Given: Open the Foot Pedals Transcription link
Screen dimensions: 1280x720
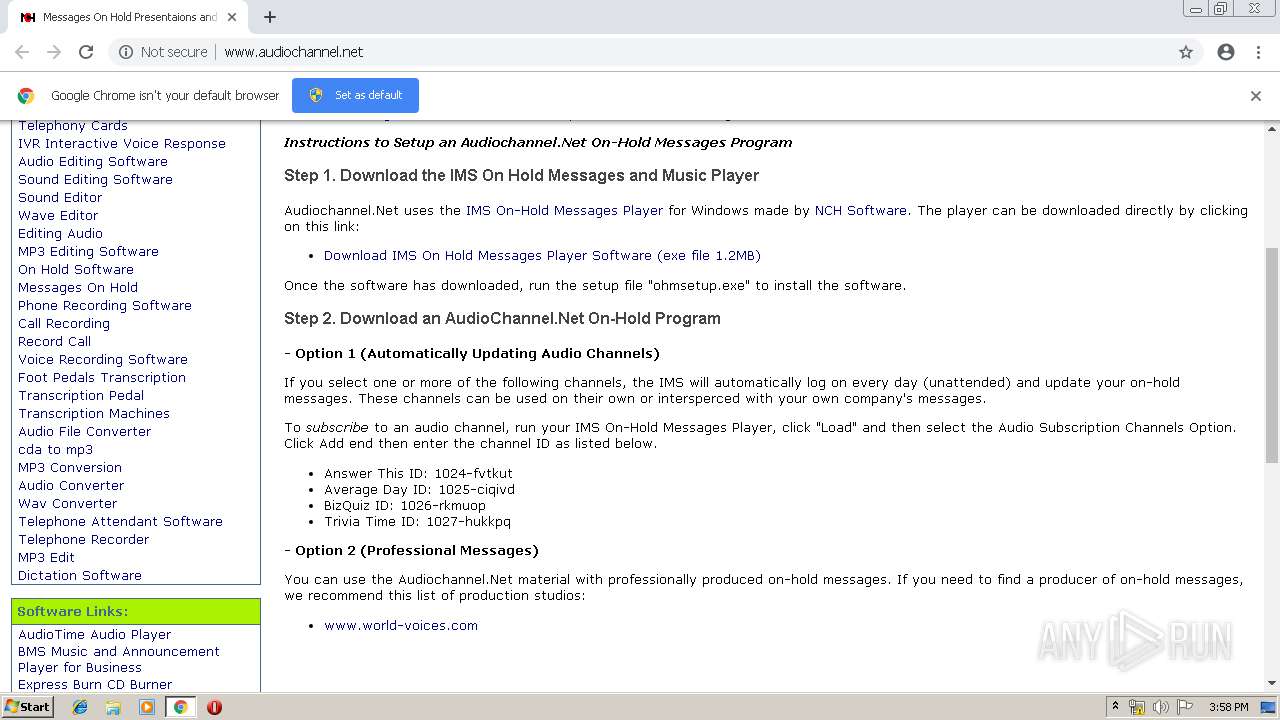Looking at the screenshot, I should pos(102,377).
